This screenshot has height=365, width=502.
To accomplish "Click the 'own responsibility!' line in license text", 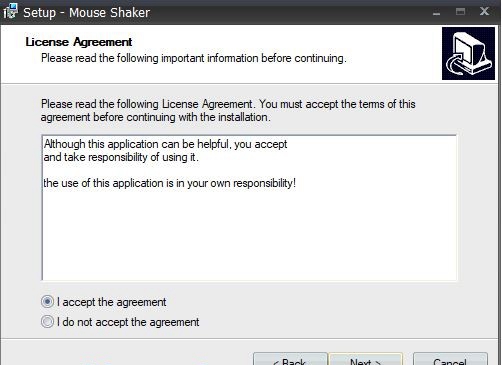I will (x=170, y=183).
